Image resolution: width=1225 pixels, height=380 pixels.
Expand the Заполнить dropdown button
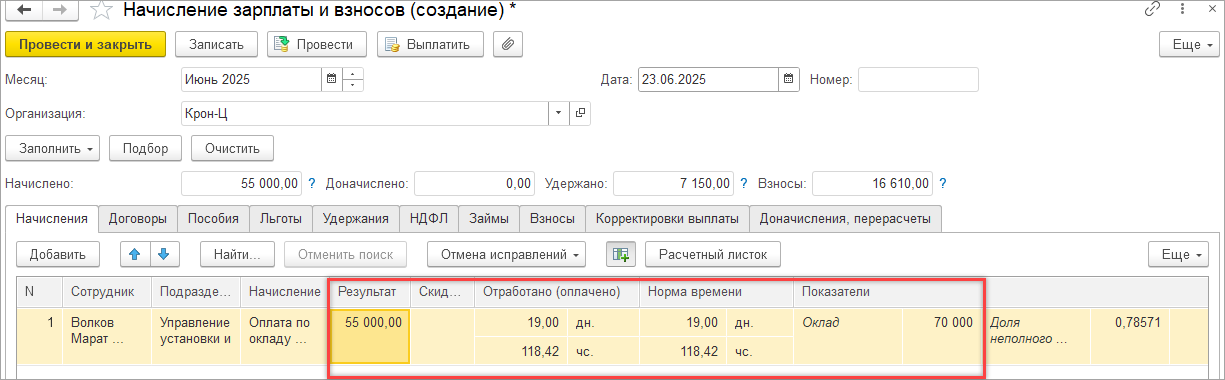53,148
